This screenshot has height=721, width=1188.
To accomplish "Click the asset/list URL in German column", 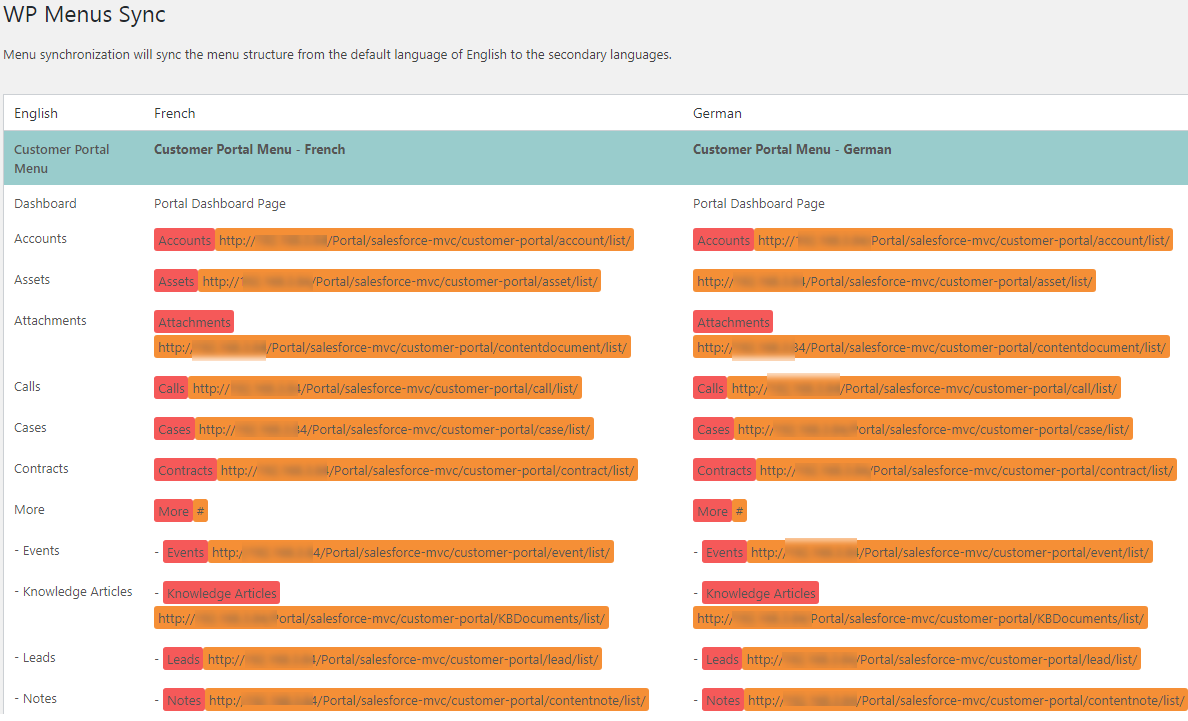I will (894, 281).
